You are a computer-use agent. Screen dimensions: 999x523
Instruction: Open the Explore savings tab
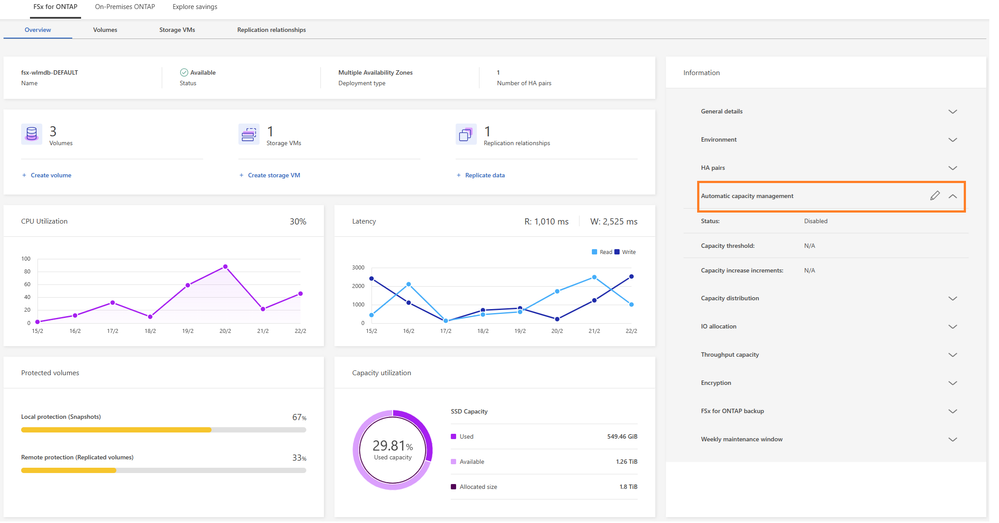tap(194, 7)
